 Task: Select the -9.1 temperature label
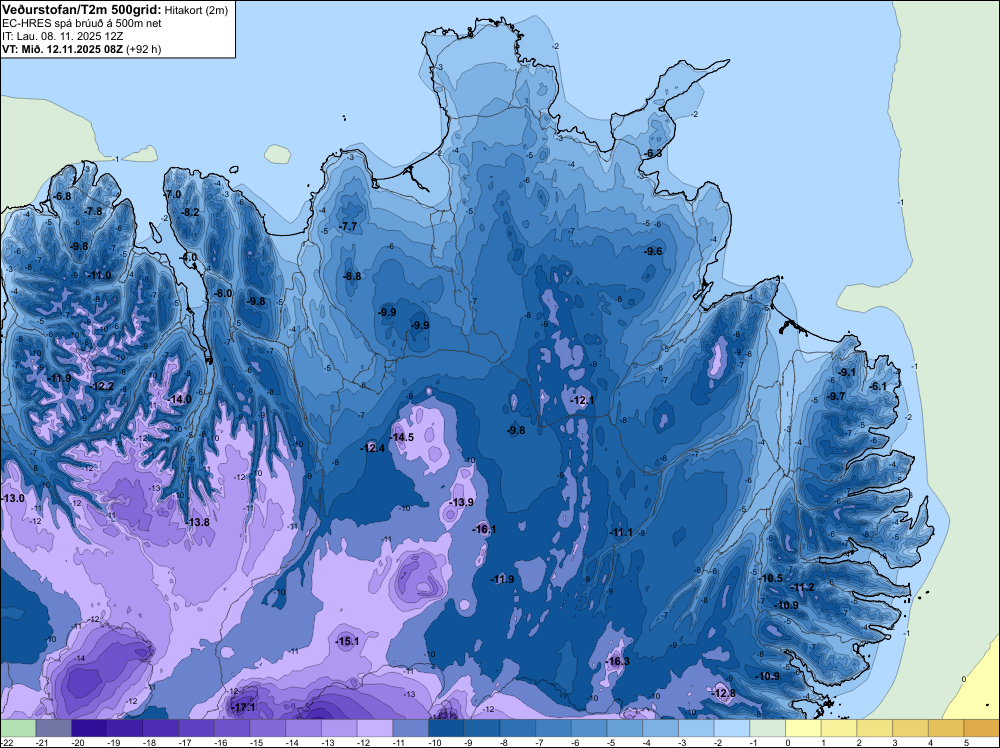pos(847,372)
